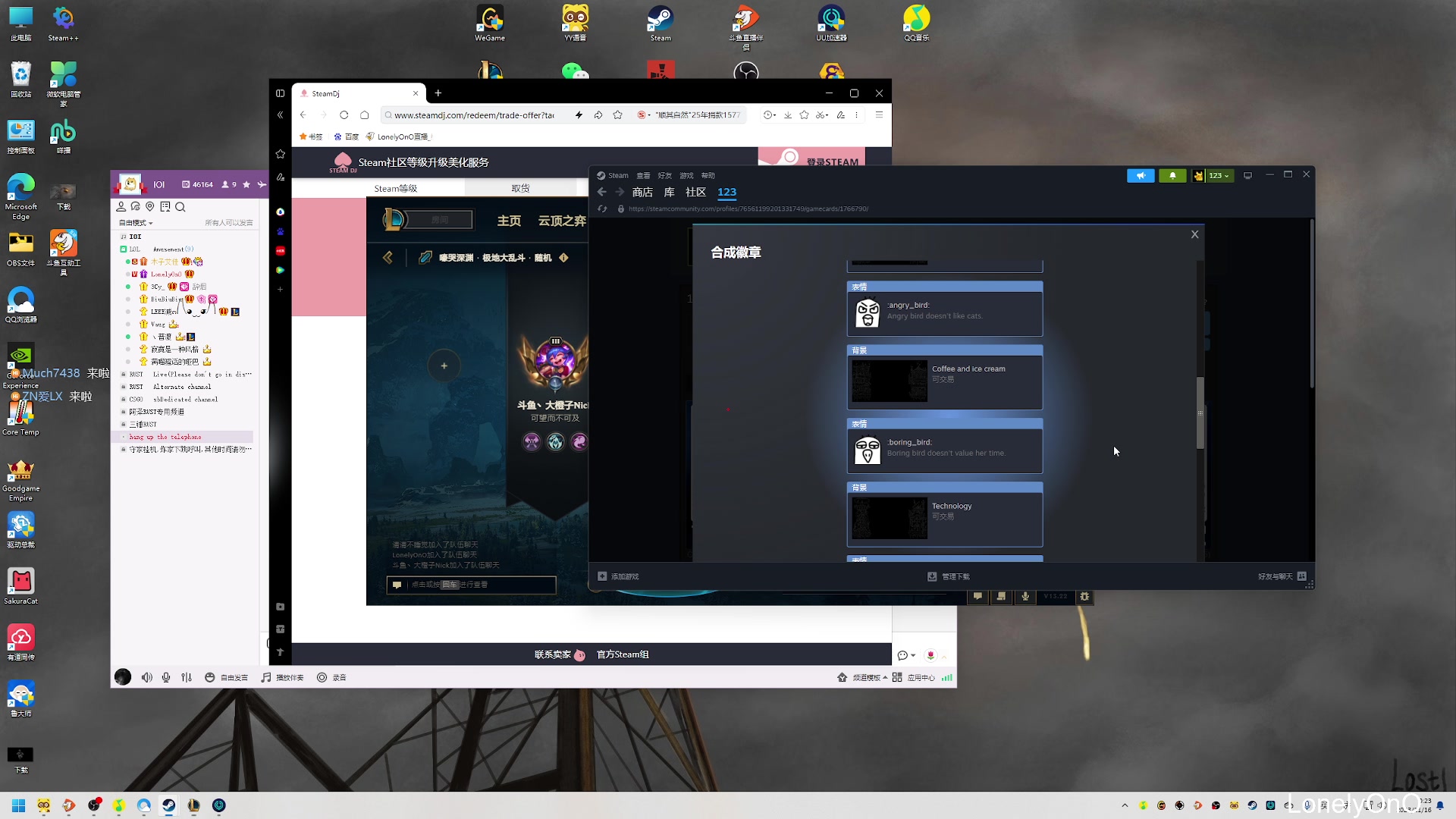The width and height of the screenshot is (1456, 819).
Task: Switch Steam to Big Picture mode icon
Action: (x=1247, y=175)
